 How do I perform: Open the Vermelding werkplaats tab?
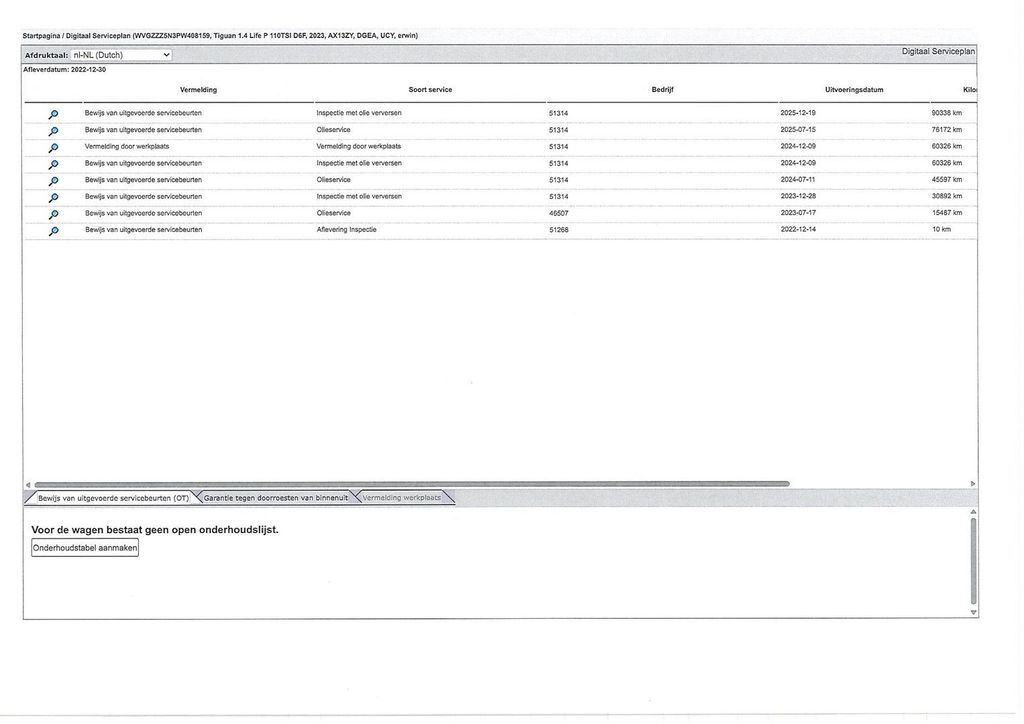coord(402,497)
